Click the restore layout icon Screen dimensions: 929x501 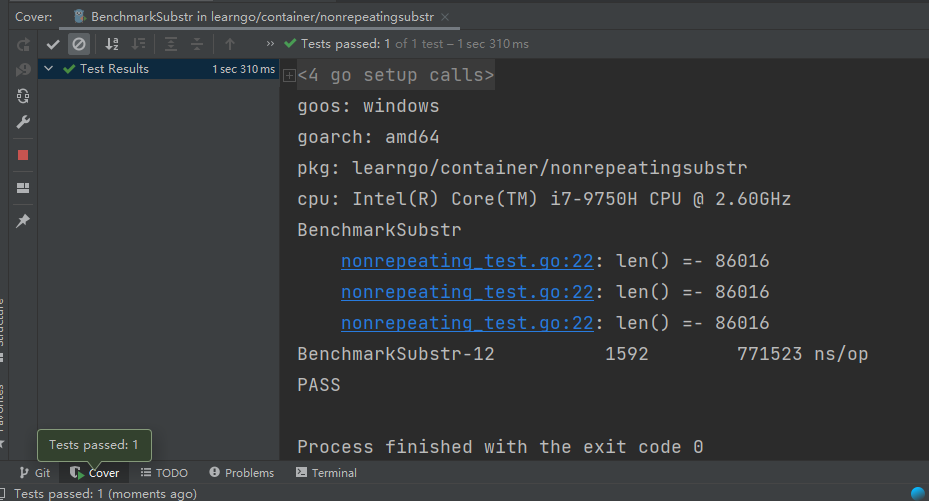coord(23,187)
